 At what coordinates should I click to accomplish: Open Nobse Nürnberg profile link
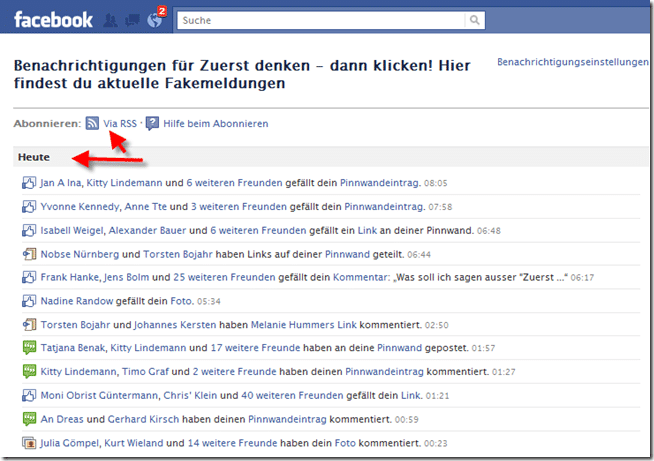[x=80, y=254]
